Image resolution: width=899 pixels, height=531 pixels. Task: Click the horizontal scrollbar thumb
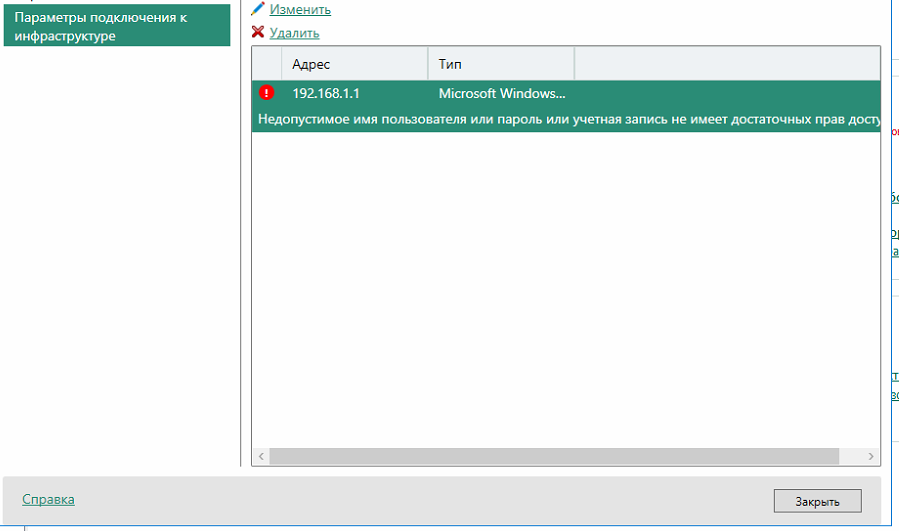click(554, 456)
